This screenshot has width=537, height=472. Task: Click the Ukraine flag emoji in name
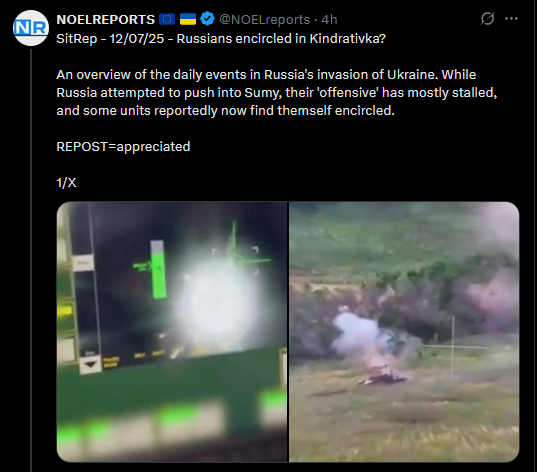[x=188, y=20]
